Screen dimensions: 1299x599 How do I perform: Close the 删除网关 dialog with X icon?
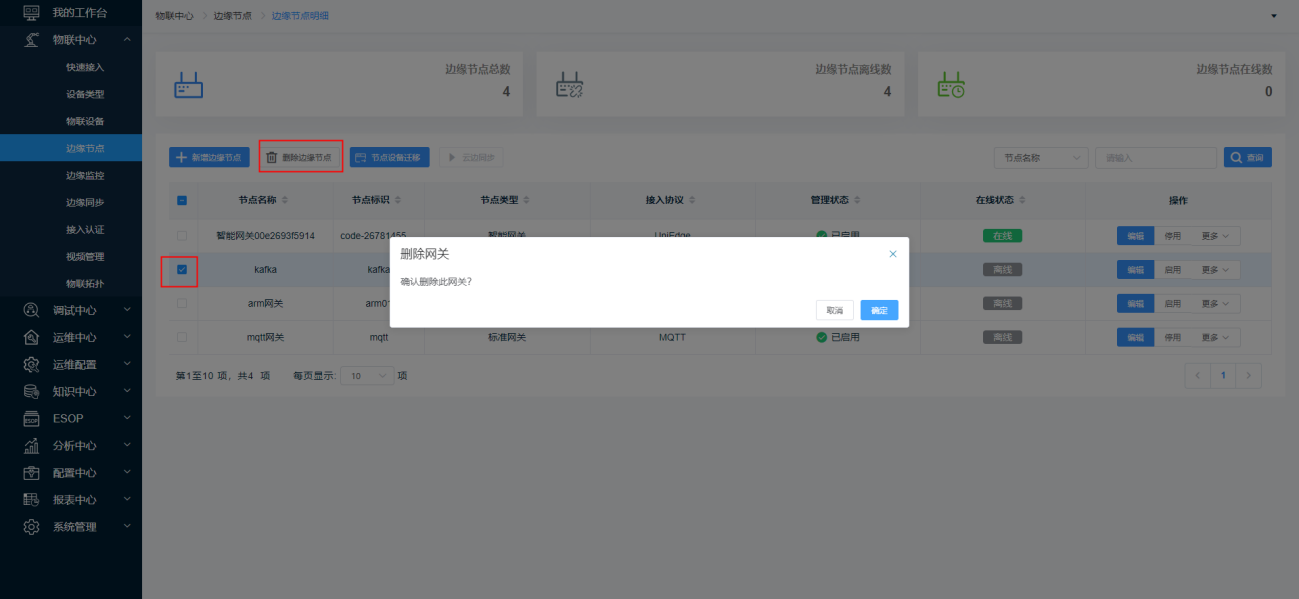pos(893,254)
